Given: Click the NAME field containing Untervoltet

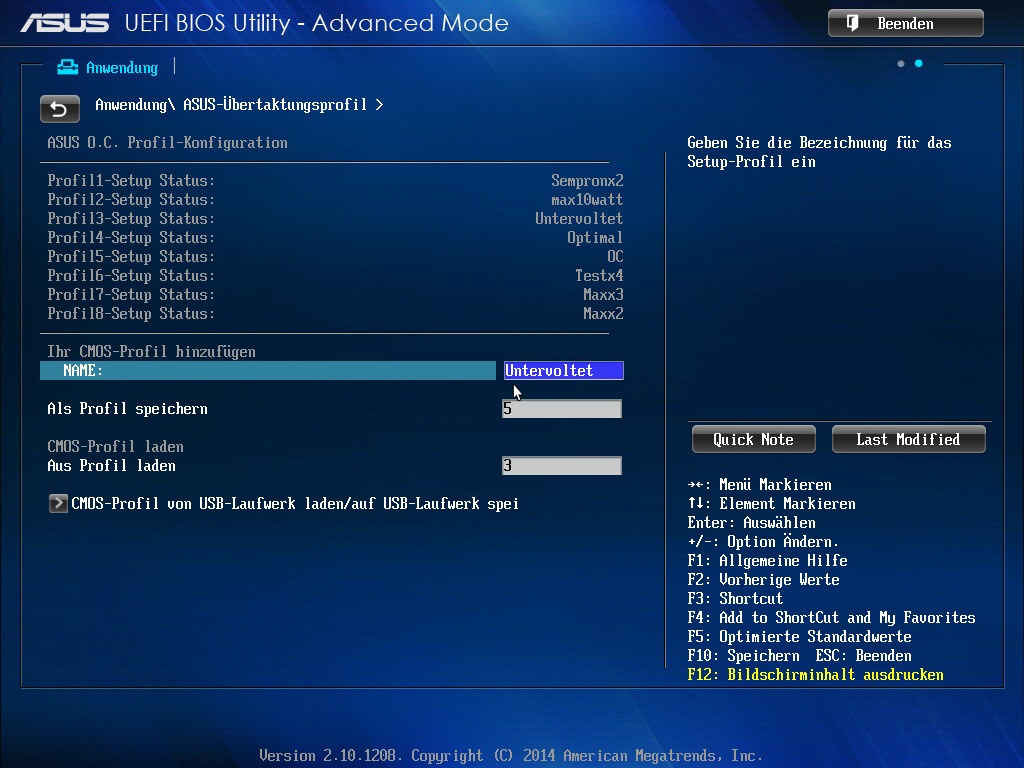Looking at the screenshot, I should pos(564,370).
